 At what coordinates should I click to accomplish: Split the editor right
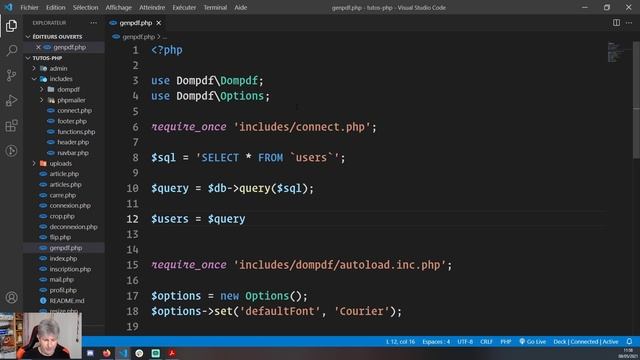tap(616, 23)
